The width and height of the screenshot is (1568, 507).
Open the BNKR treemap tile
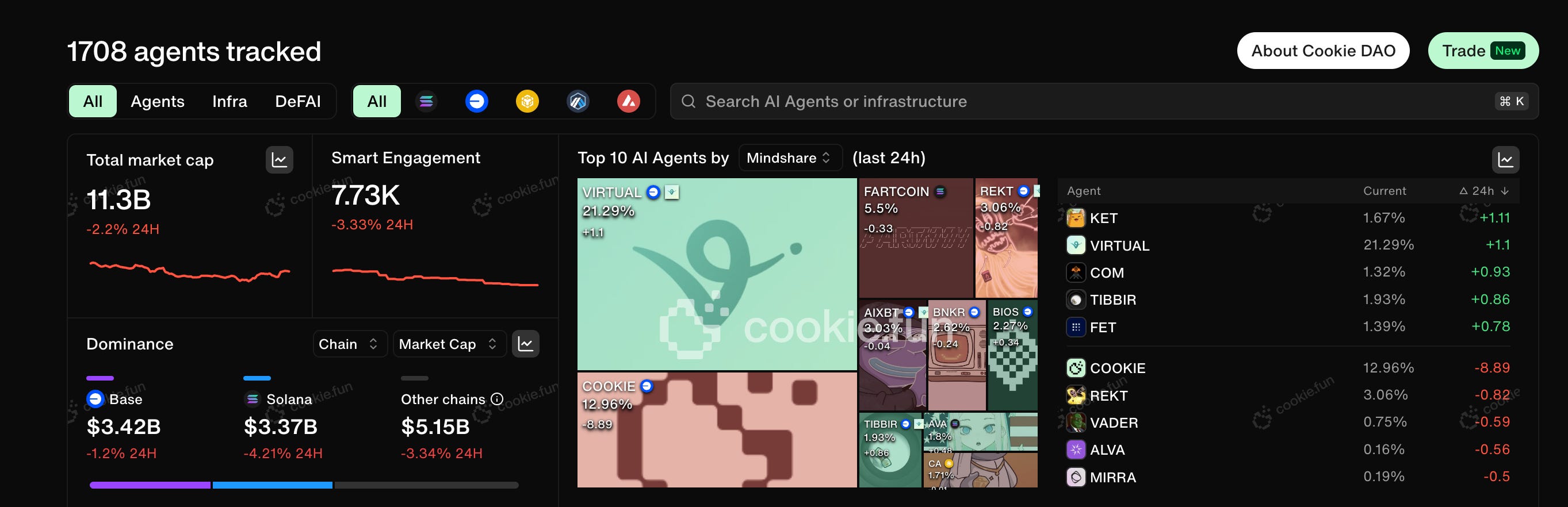(x=957, y=355)
